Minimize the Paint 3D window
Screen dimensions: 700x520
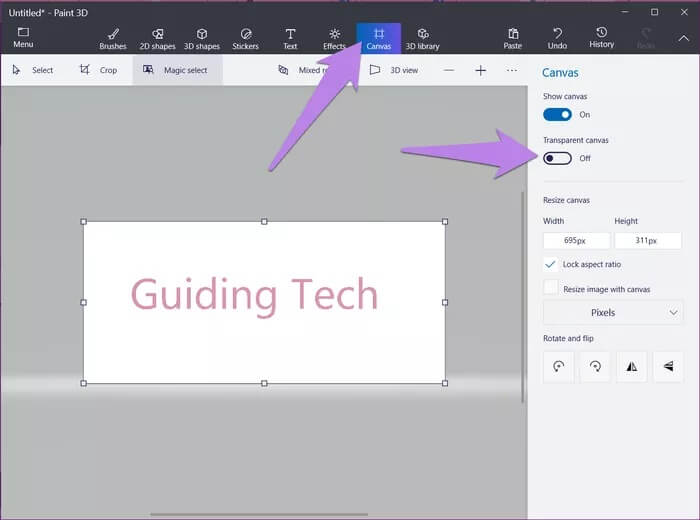click(x=625, y=12)
